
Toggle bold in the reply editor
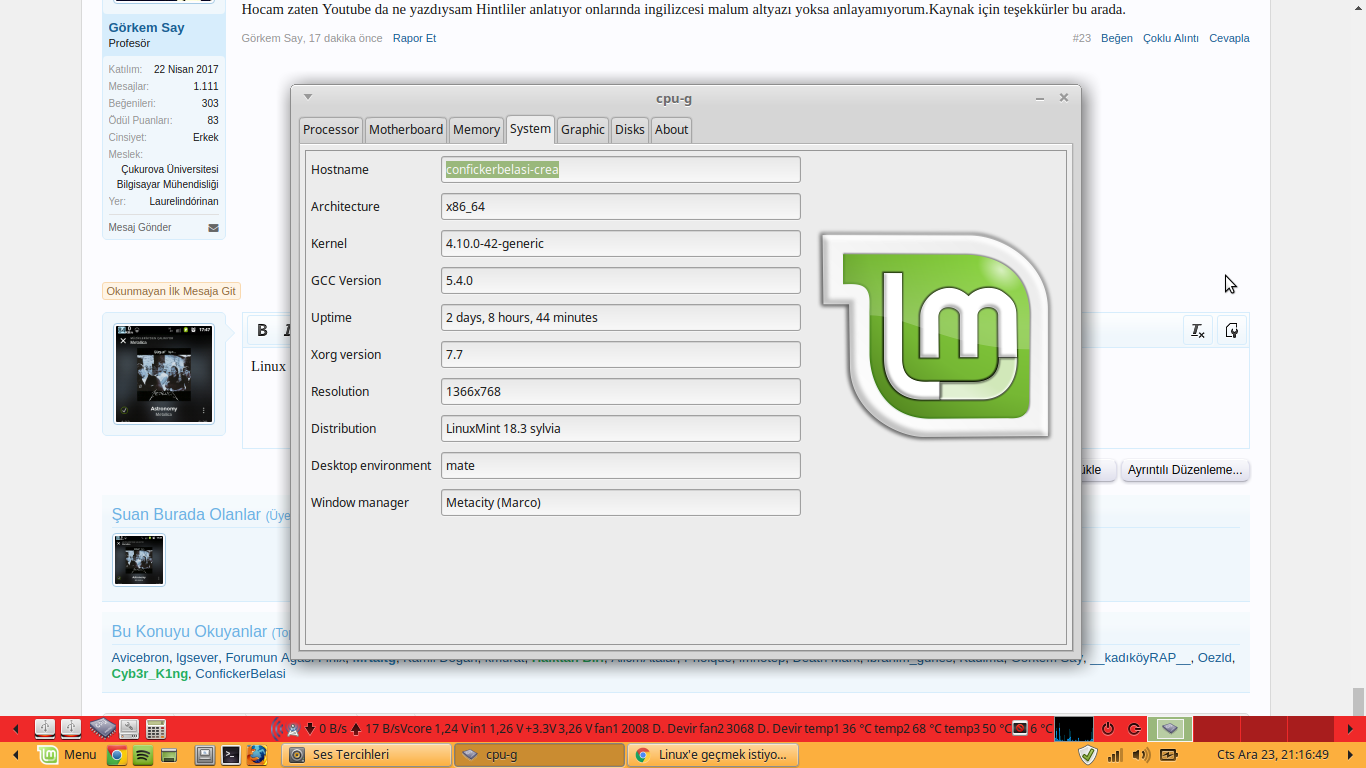point(262,330)
